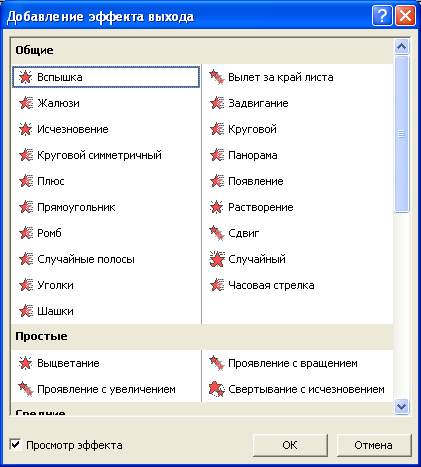
Task: Select the Жалюзи text label
Action: [59, 103]
